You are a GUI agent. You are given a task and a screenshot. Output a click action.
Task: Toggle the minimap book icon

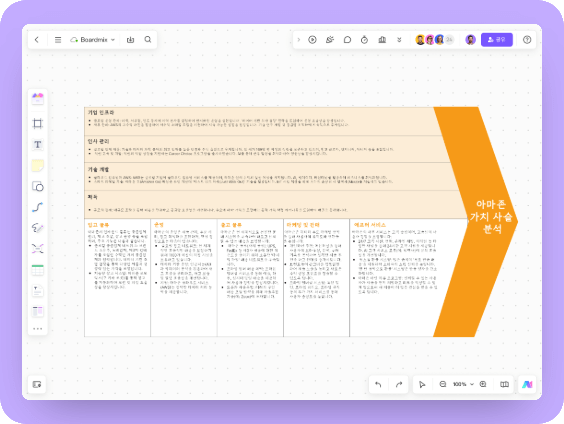click(504, 384)
